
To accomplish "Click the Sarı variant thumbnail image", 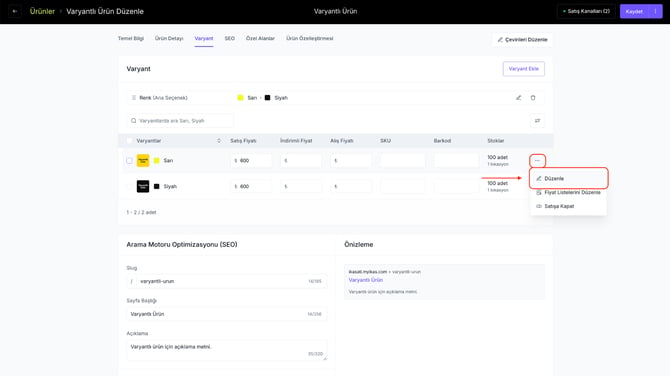I will [143, 161].
